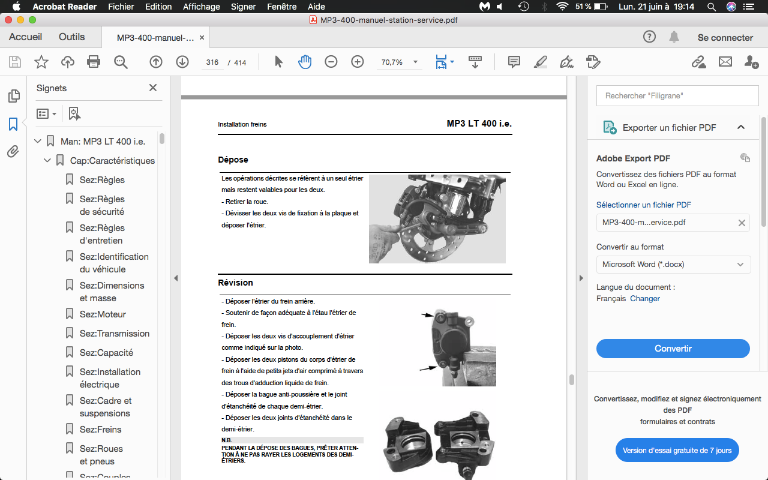Collapse the Cap:Caractéristiques bookmark
The width and height of the screenshot is (768, 480).
[47, 160]
